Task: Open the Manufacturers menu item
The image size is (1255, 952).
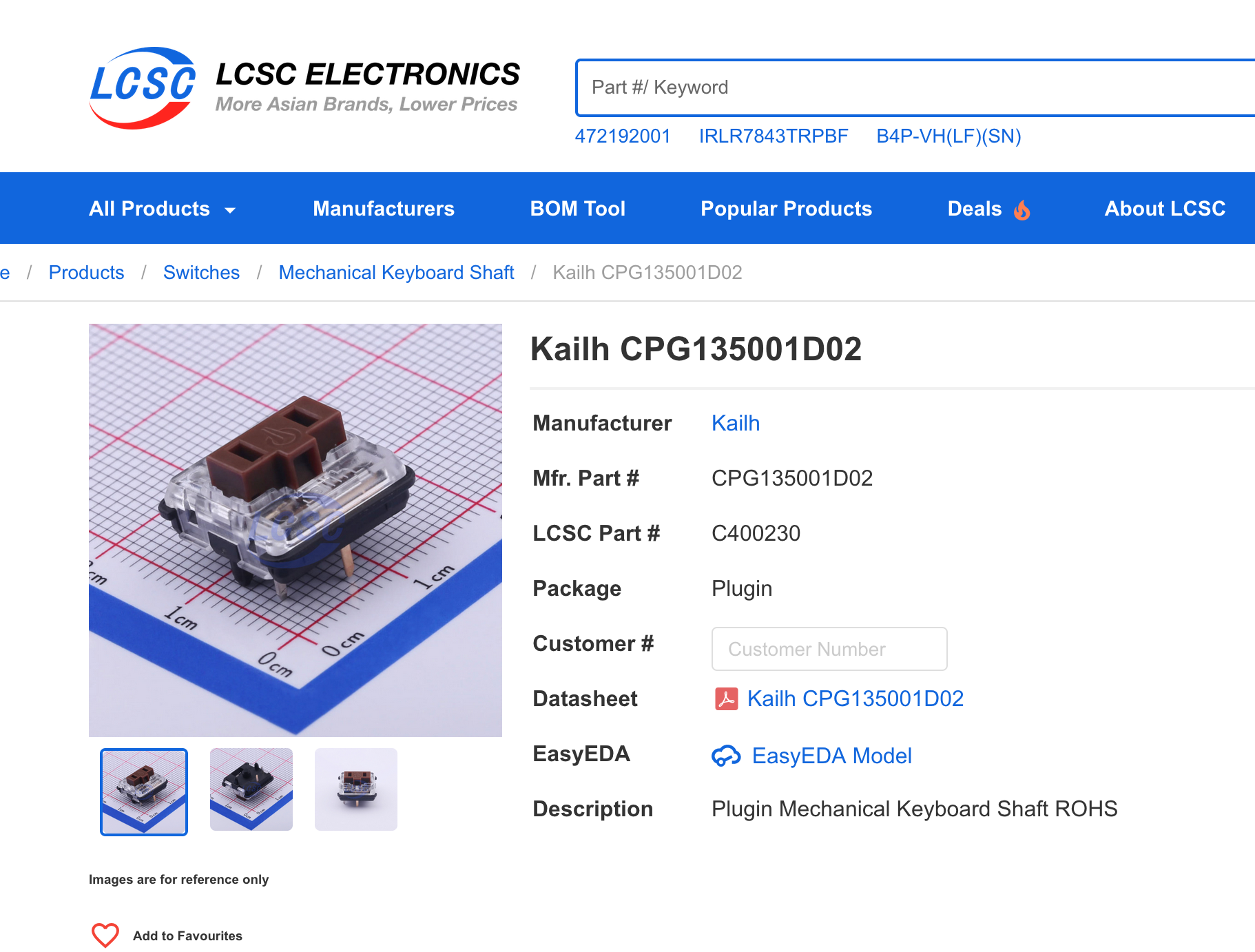Action: tap(384, 209)
